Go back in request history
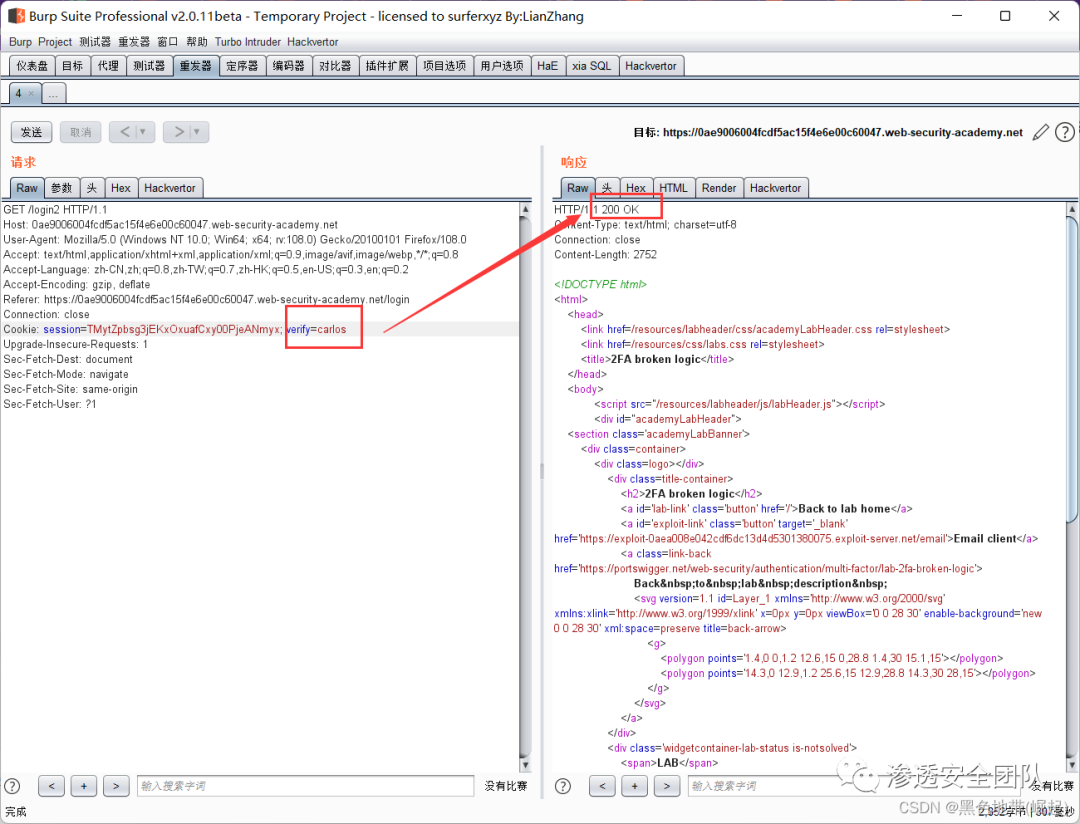The height and width of the screenshot is (824, 1080). click(x=125, y=132)
